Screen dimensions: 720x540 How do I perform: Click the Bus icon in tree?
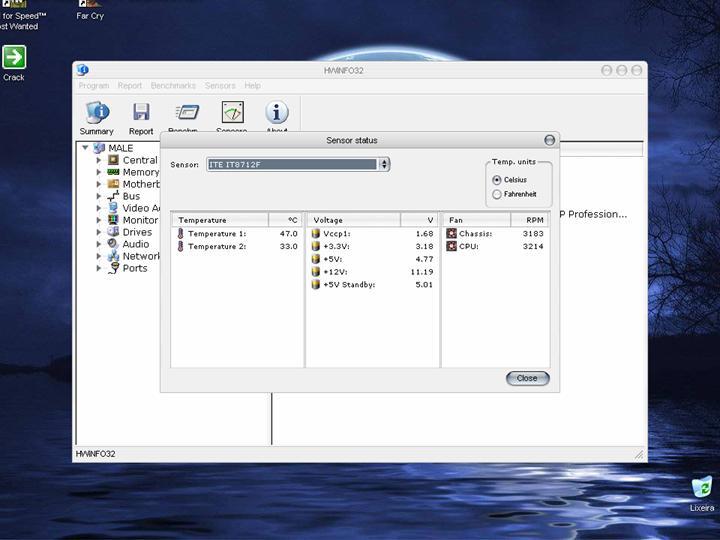(113, 196)
